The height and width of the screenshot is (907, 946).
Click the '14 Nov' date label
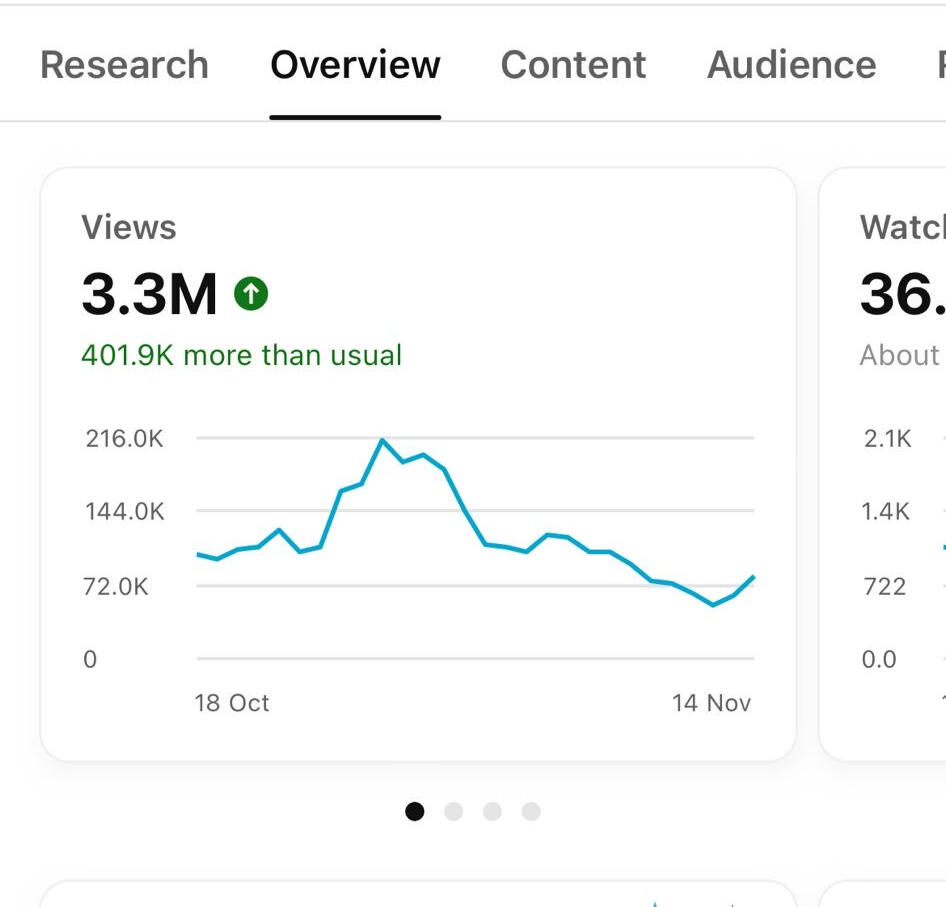click(711, 703)
